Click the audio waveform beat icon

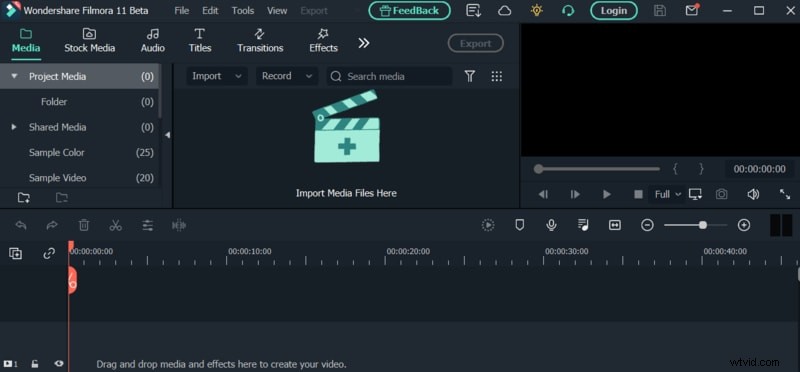point(179,225)
